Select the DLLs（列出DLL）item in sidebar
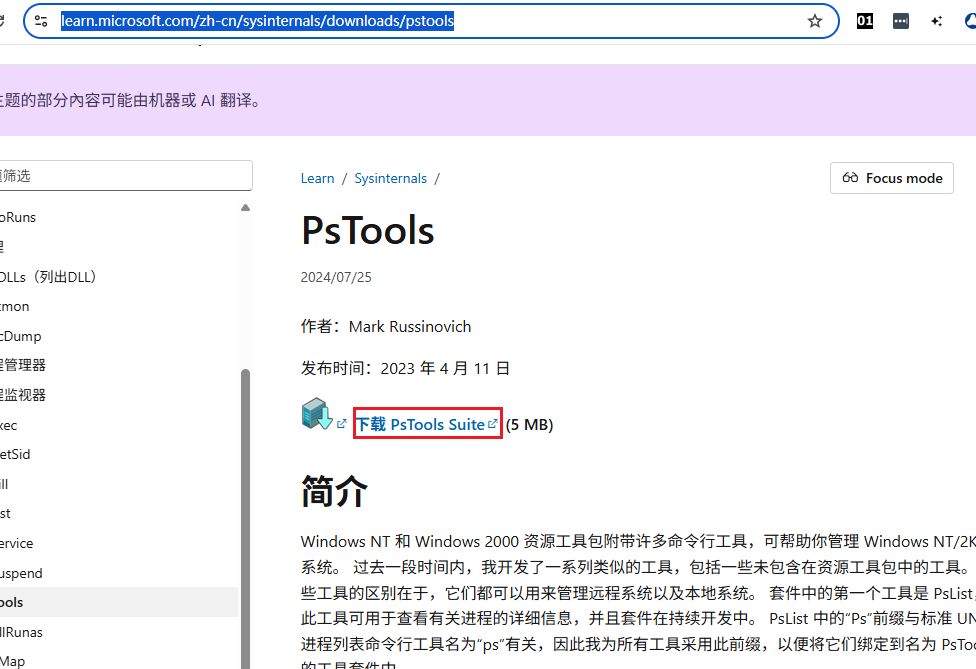 48,277
